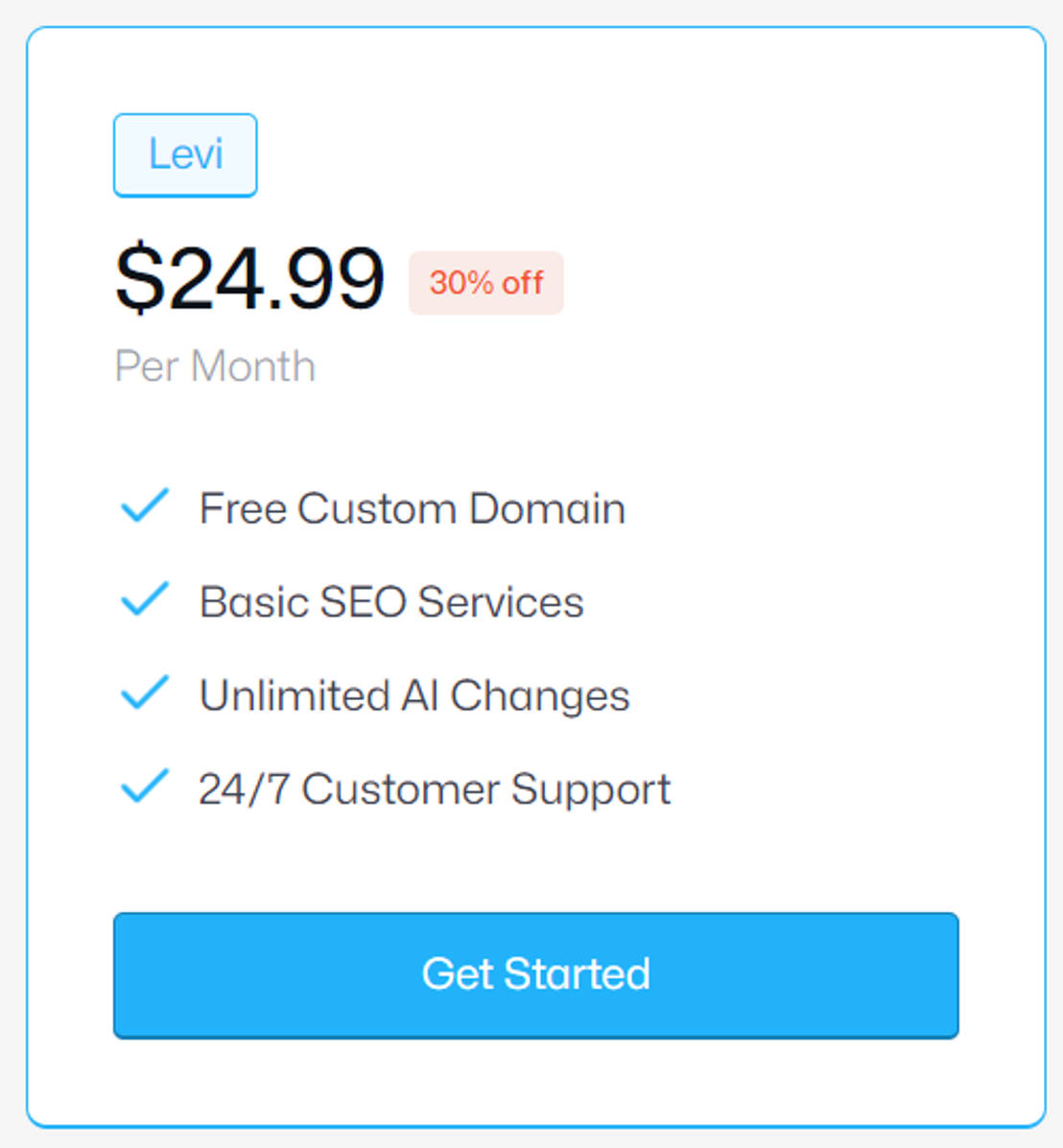Click the $24.99 price link
Image resolution: width=1063 pixels, height=1148 pixels.
coord(249,278)
